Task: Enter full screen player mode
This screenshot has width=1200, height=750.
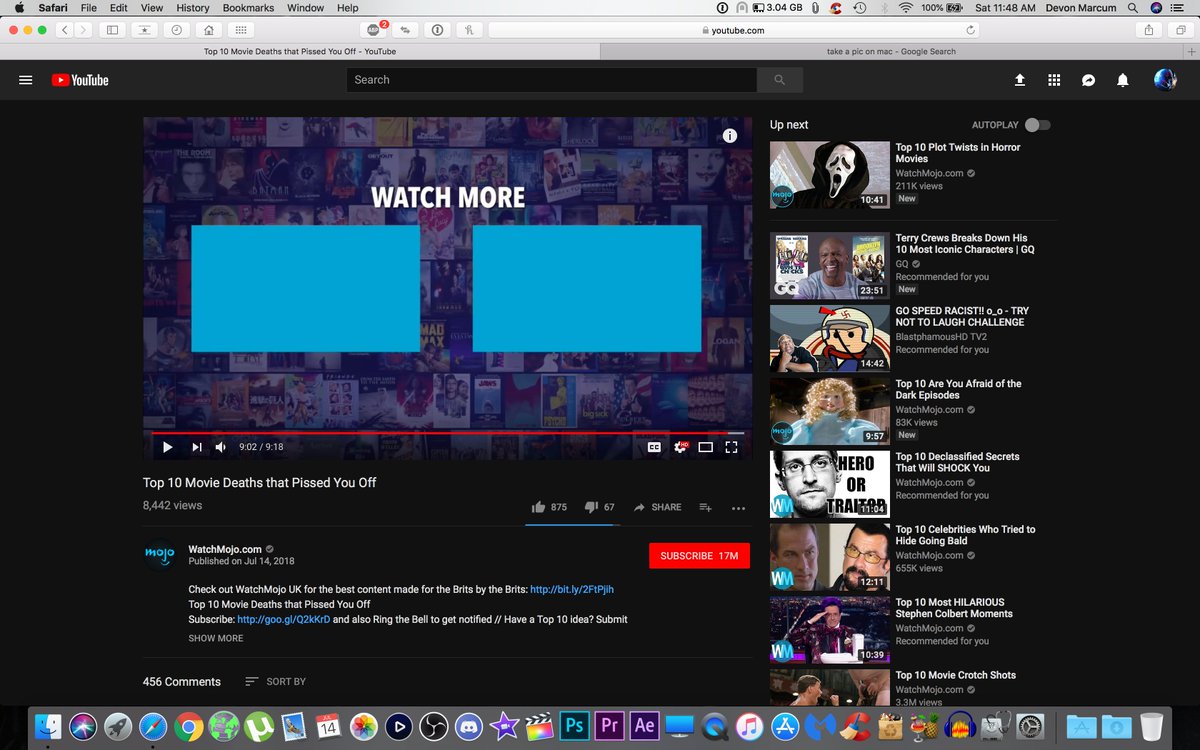Action: pos(731,447)
